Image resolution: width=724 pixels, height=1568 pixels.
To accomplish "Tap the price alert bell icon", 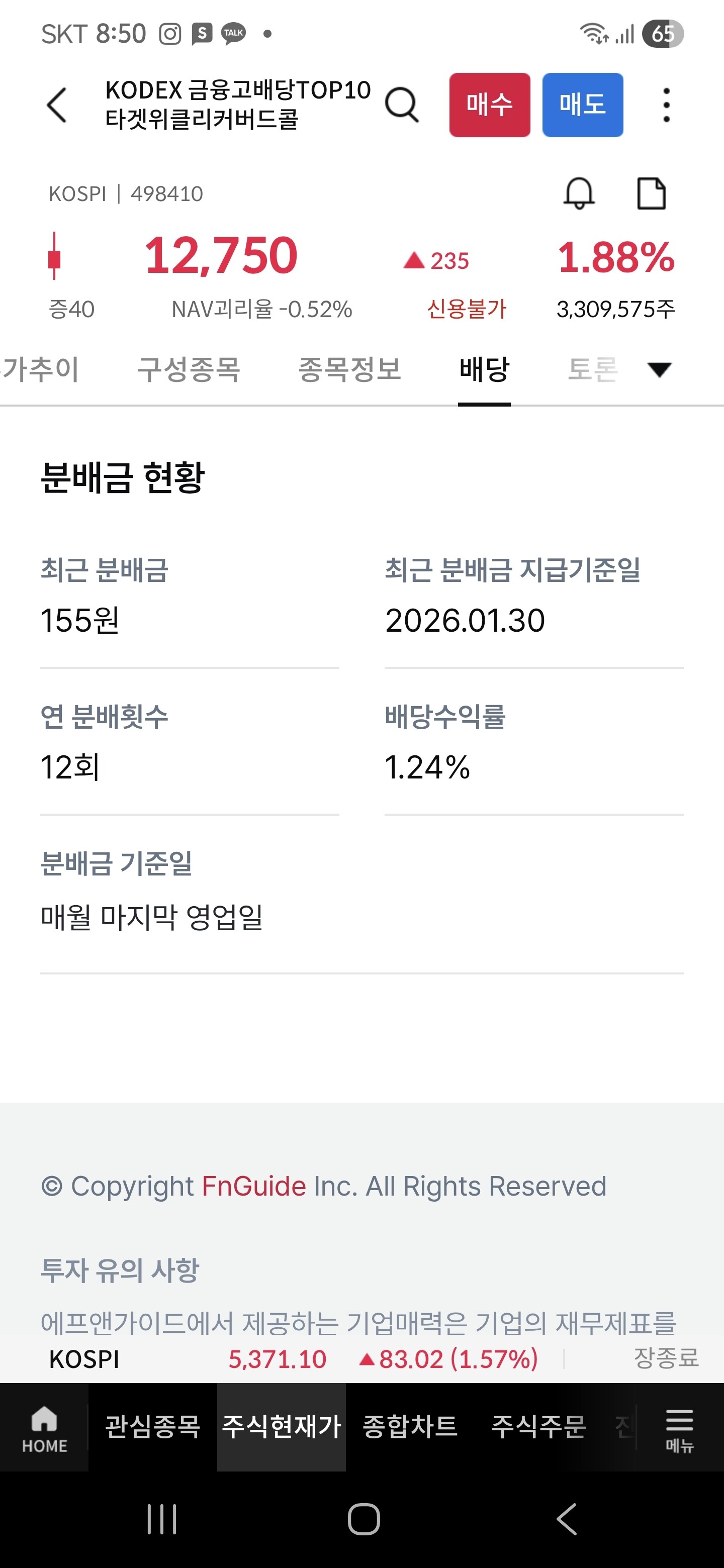I will (x=579, y=193).
